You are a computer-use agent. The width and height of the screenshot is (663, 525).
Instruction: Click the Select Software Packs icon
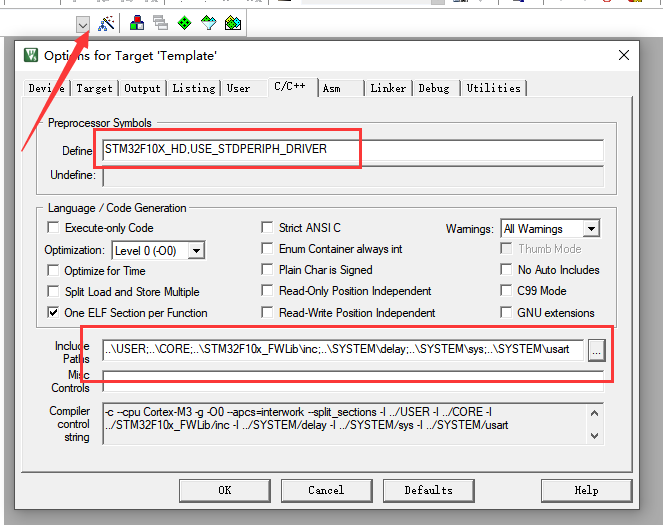coord(208,23)
